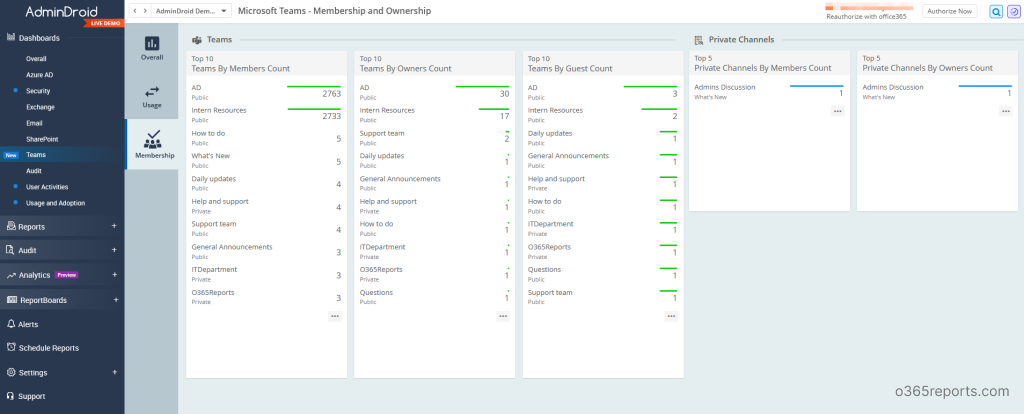Click the AD bar in Members Count
1024x414 pixels.
tap(314, 86)
